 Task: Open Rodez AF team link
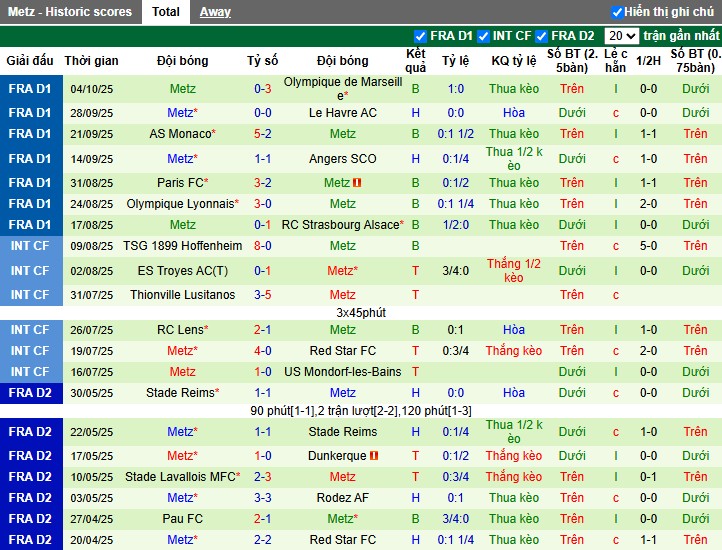pyautogui.click(x=343, y=498)
